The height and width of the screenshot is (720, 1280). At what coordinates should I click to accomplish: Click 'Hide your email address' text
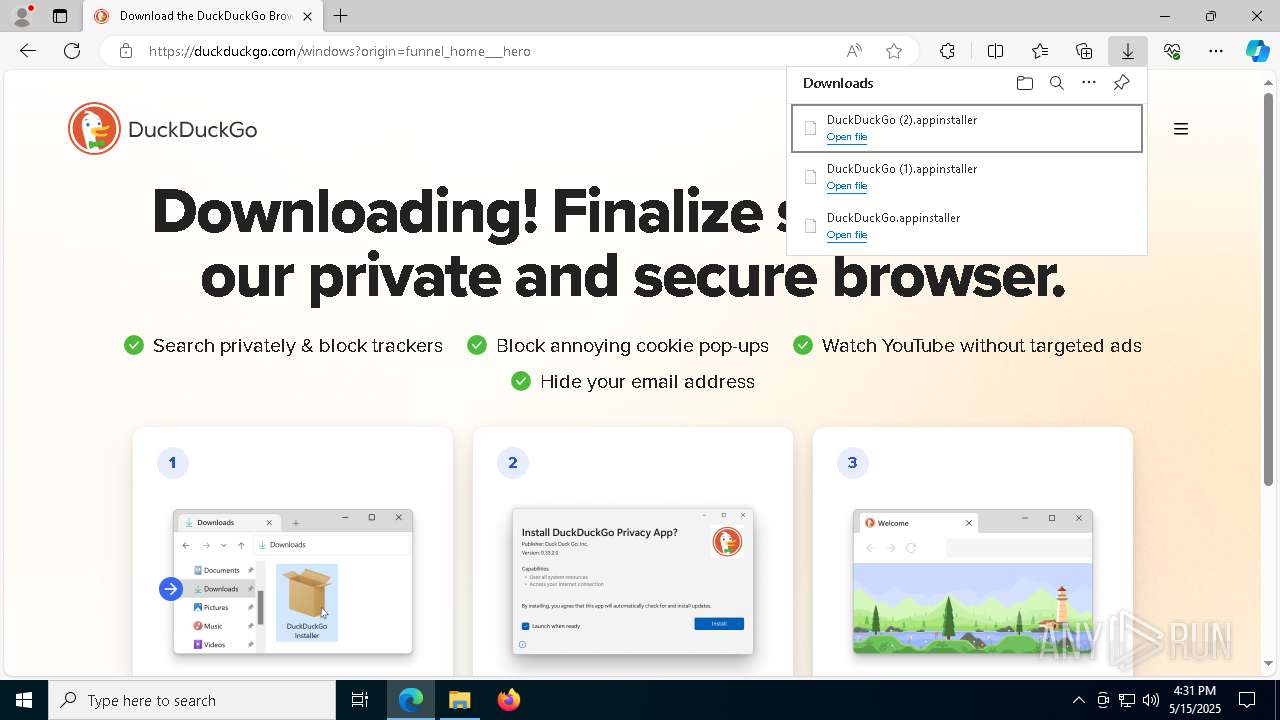tap(647, 381)
